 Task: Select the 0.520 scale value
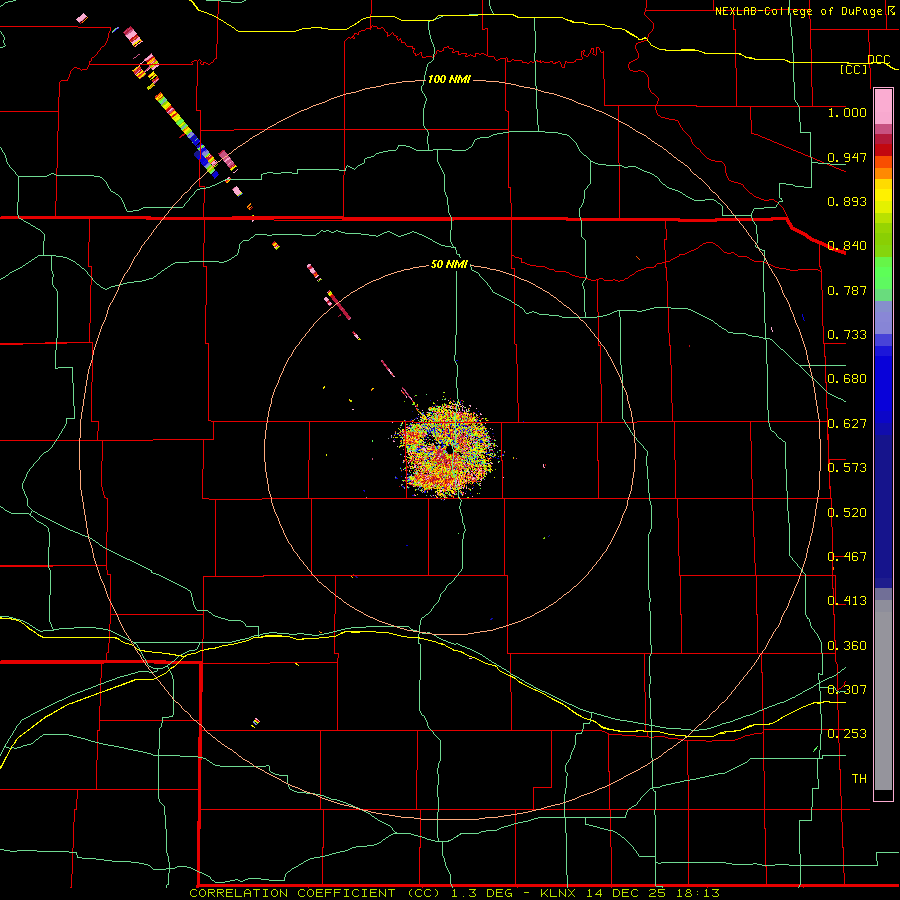click(x=847, y=513)
